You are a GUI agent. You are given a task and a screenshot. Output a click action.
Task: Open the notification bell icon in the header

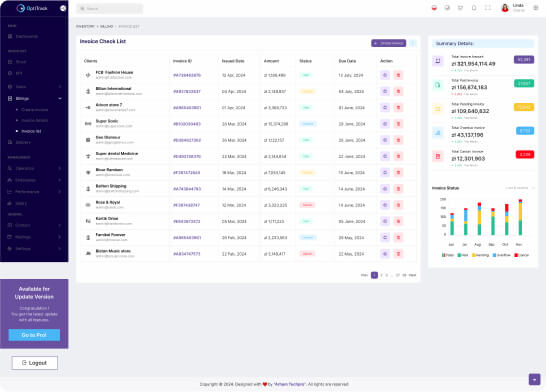474,8
